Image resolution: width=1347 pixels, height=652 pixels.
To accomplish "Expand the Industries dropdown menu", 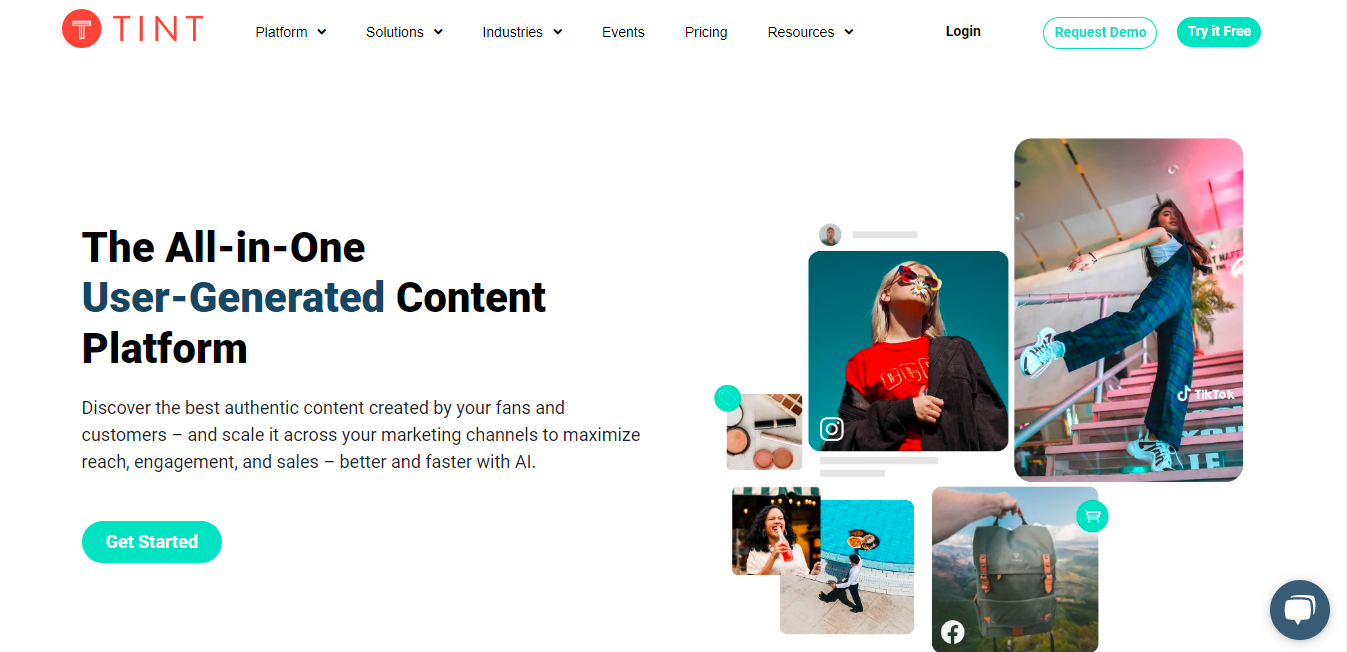I will 522,32.
